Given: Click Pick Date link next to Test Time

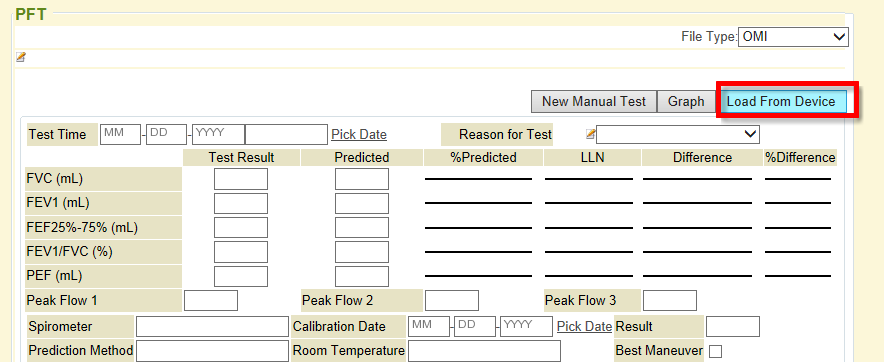Looking at the screenshot, I should pyautogui.click(x=359, y=135).
